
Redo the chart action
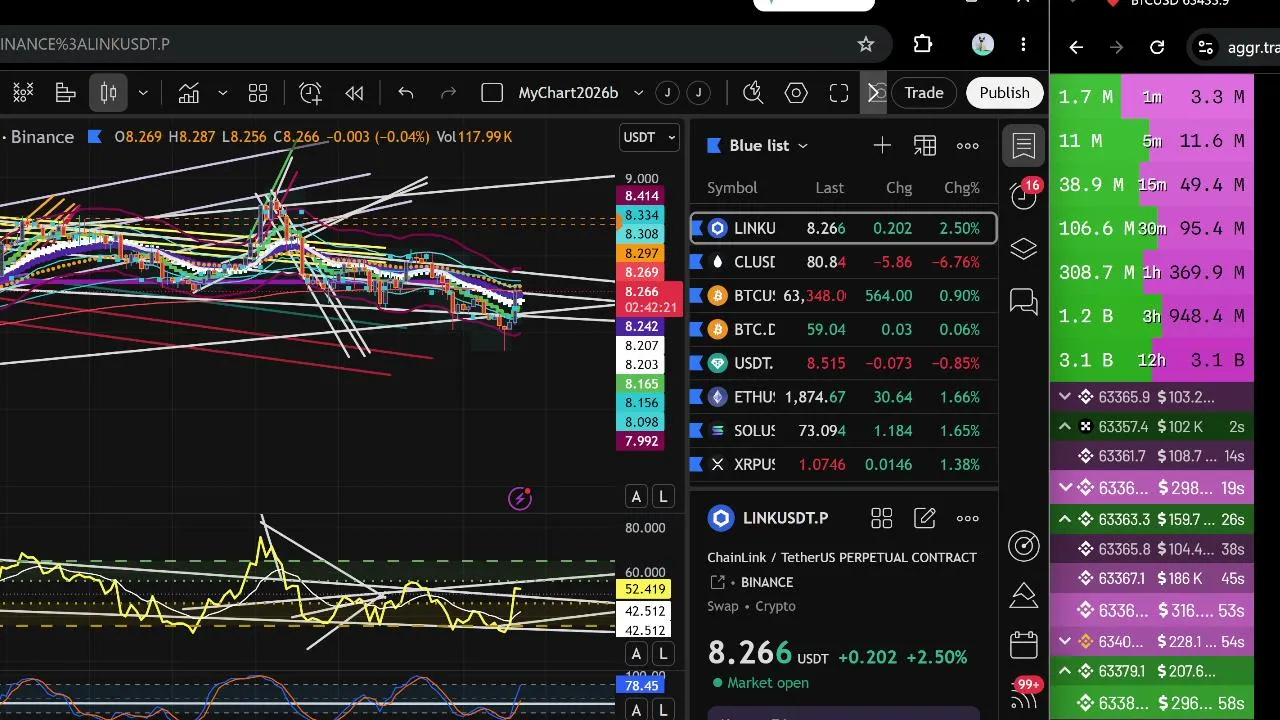(x=448, y=93)
